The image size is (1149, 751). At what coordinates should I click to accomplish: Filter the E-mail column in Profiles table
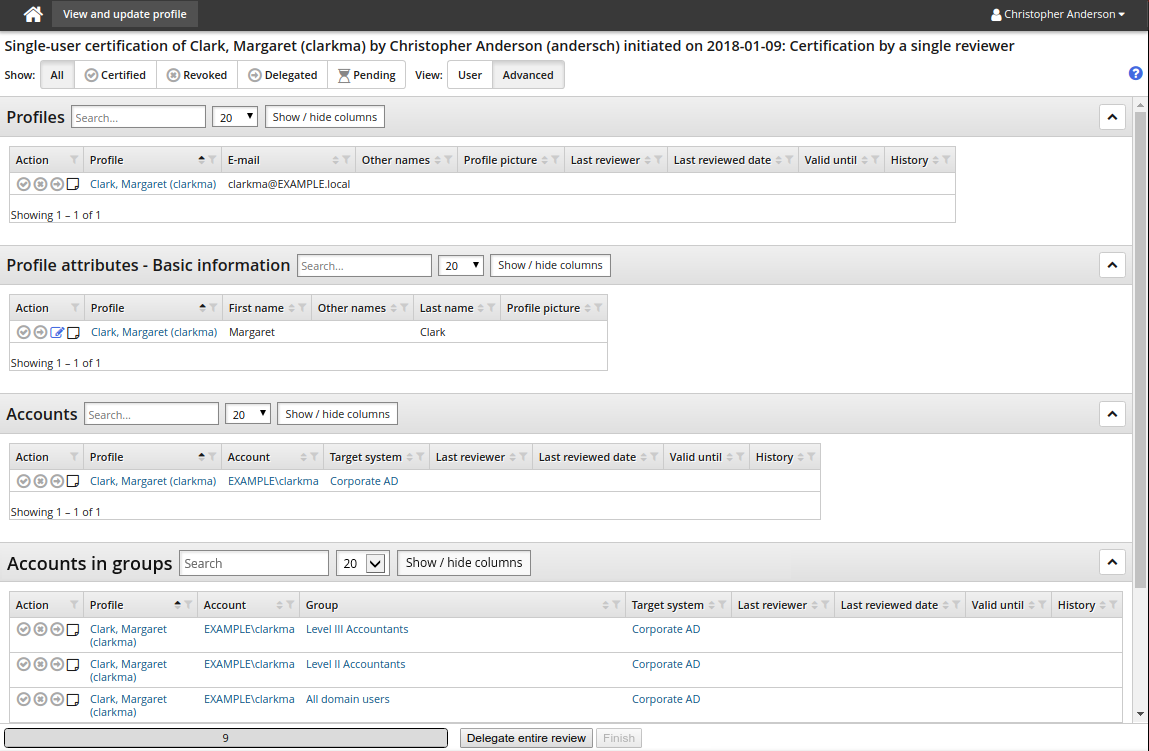click(346, 160)
